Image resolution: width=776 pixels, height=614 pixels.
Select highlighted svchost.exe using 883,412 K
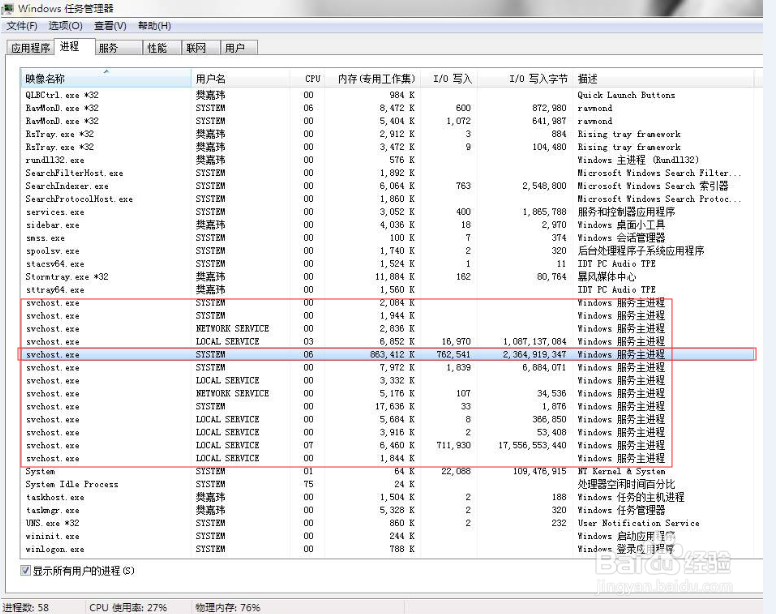387,354
